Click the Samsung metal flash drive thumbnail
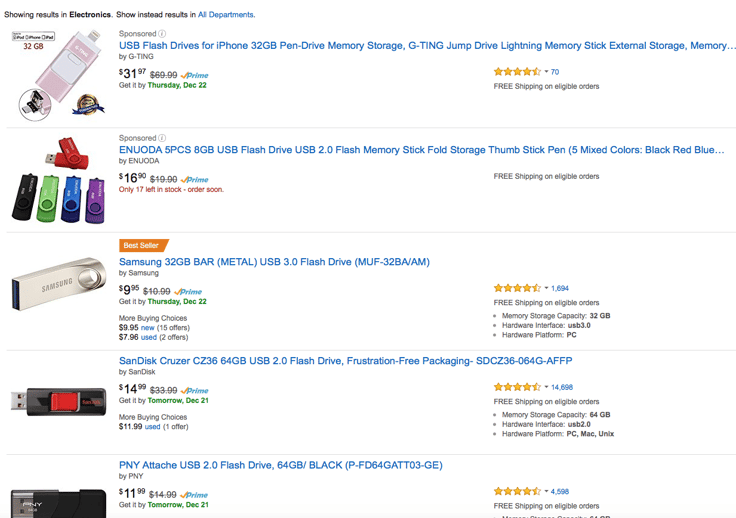The height and width of the screenshot is (518, 736). click(59, 283)
